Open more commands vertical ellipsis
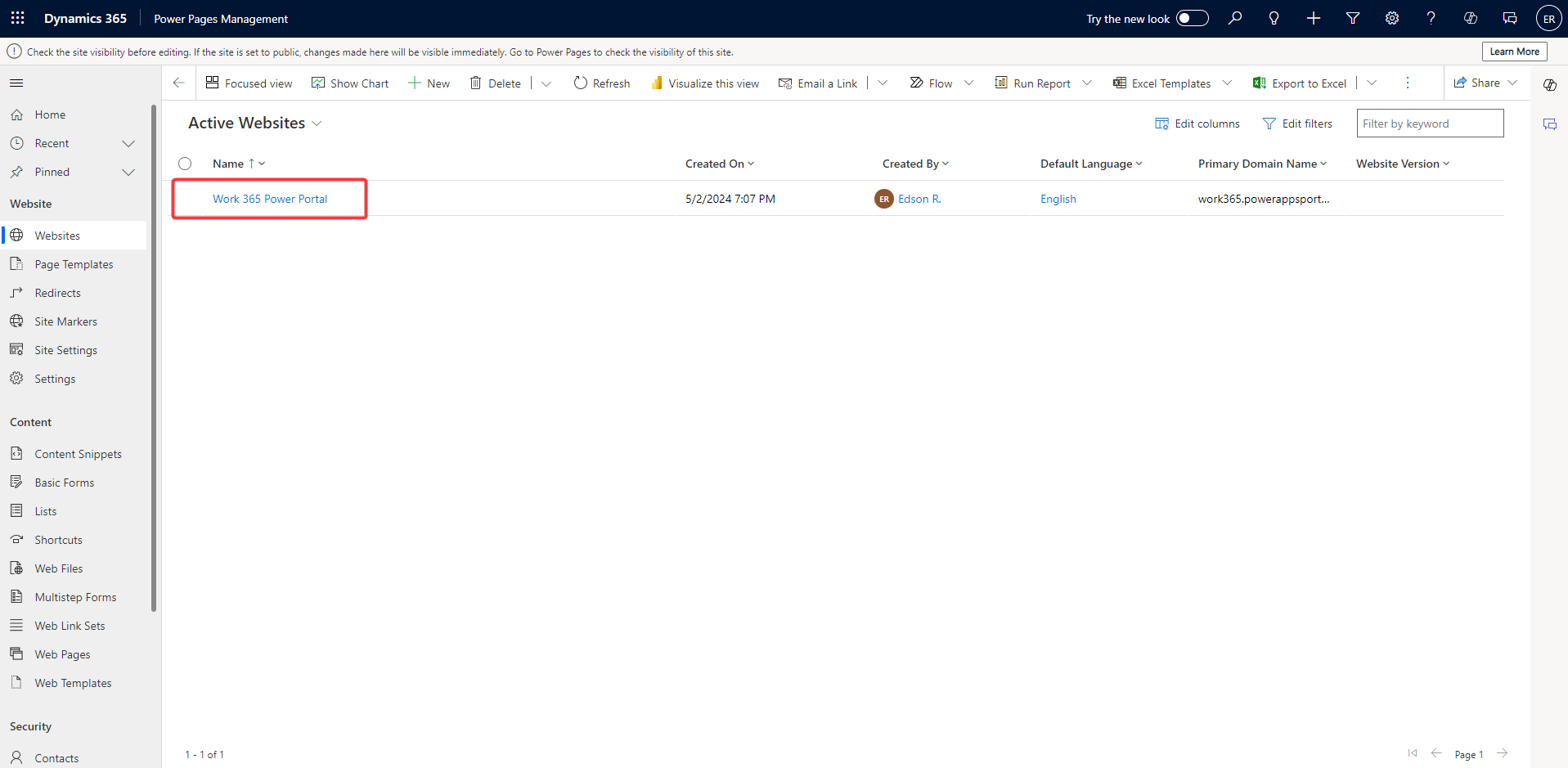The width and height of the screenshot is (1568, 768). (1408, 83)
